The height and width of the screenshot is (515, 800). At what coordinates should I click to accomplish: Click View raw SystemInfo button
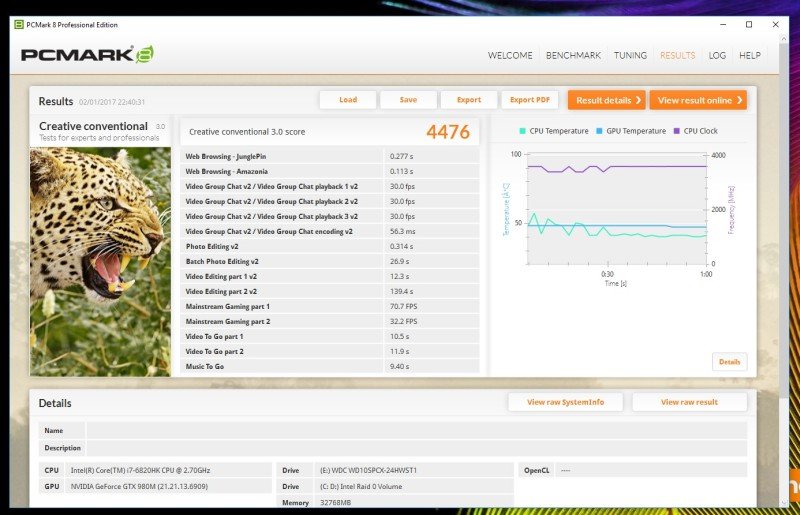566,402
